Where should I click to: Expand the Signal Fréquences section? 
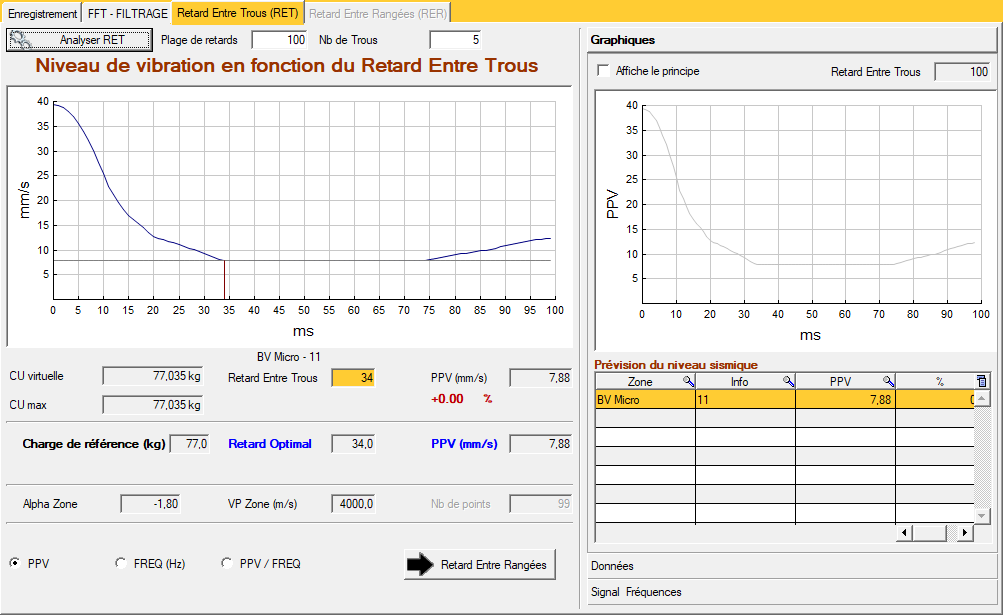coord(794,592)
